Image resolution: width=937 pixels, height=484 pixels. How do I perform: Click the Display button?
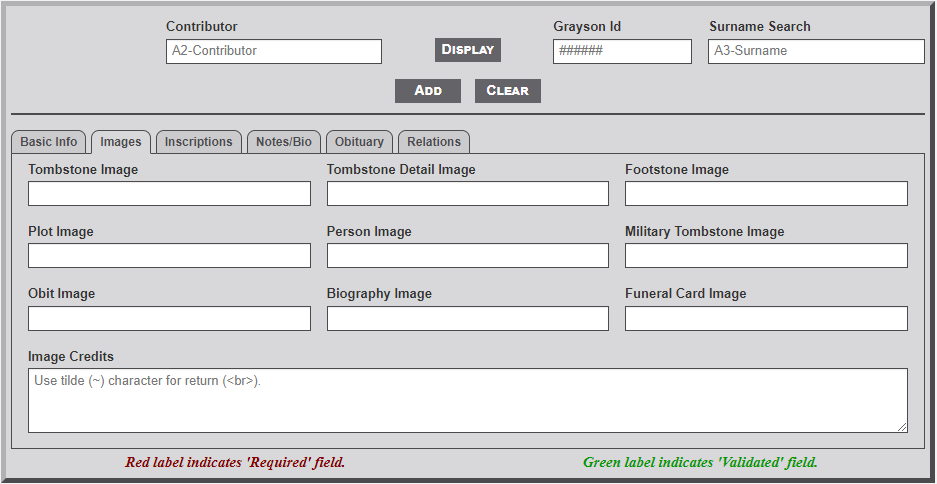(467, 50)
